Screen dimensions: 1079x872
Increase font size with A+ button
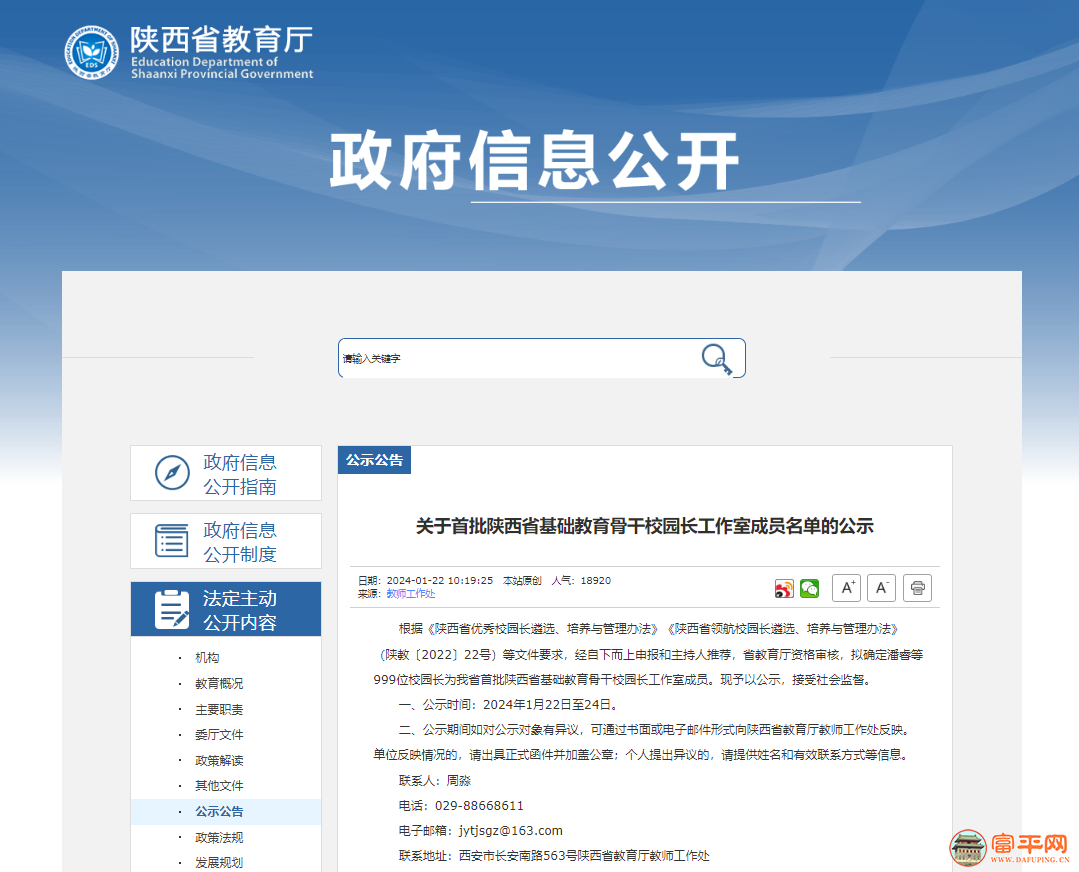(846, 588)
